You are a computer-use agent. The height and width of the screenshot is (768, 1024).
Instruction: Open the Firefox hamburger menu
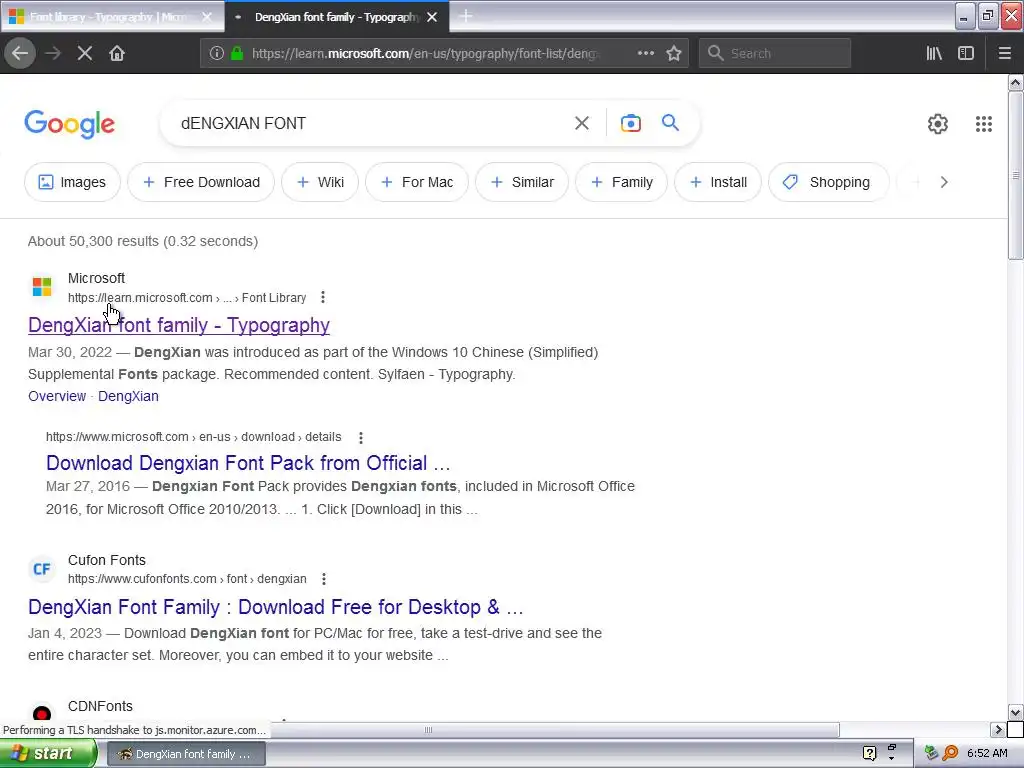pyautogui.click(x=1004, y=53)
